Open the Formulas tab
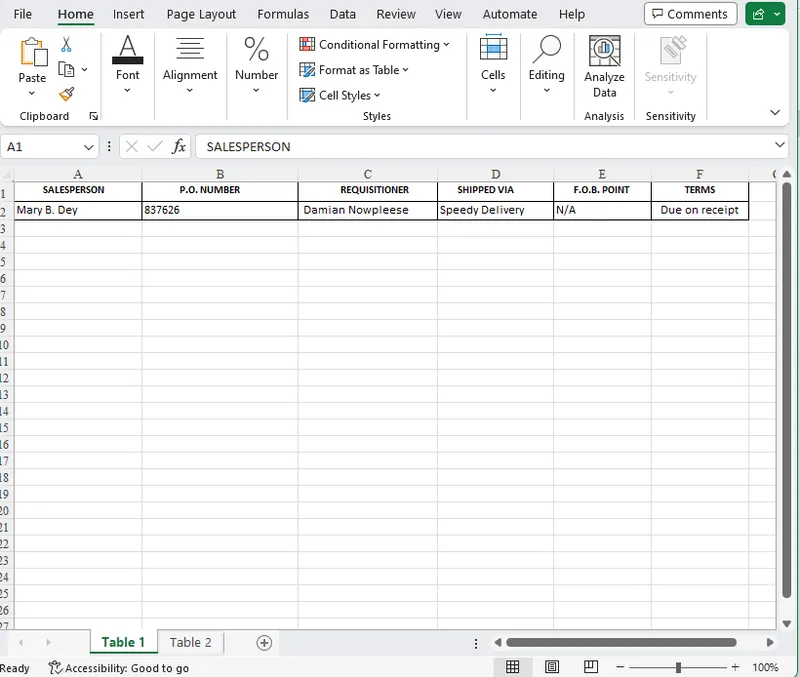The width and height of the screenshot is (800, 677). click(283, 14)
